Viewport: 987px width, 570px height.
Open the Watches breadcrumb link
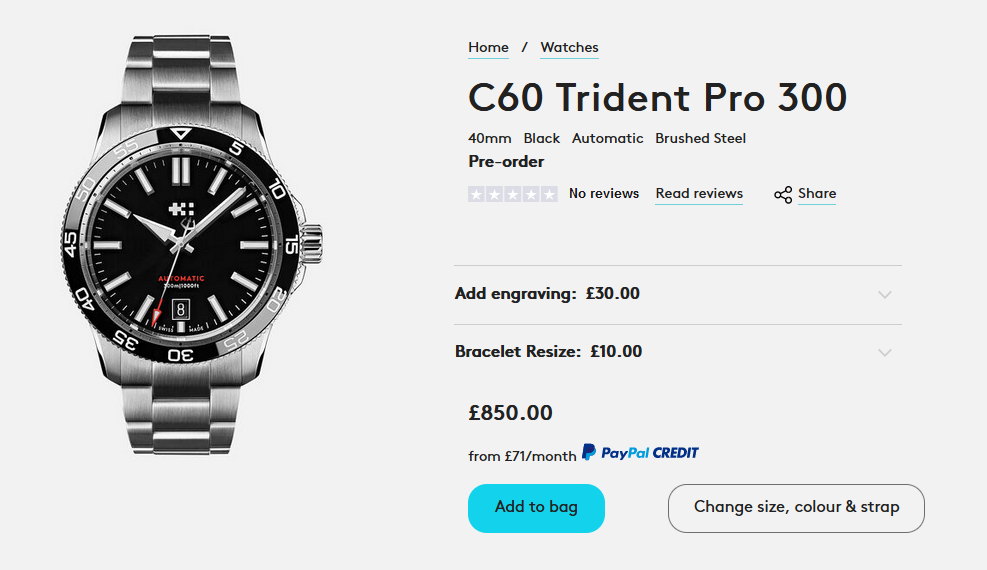(x=569, y=48)
